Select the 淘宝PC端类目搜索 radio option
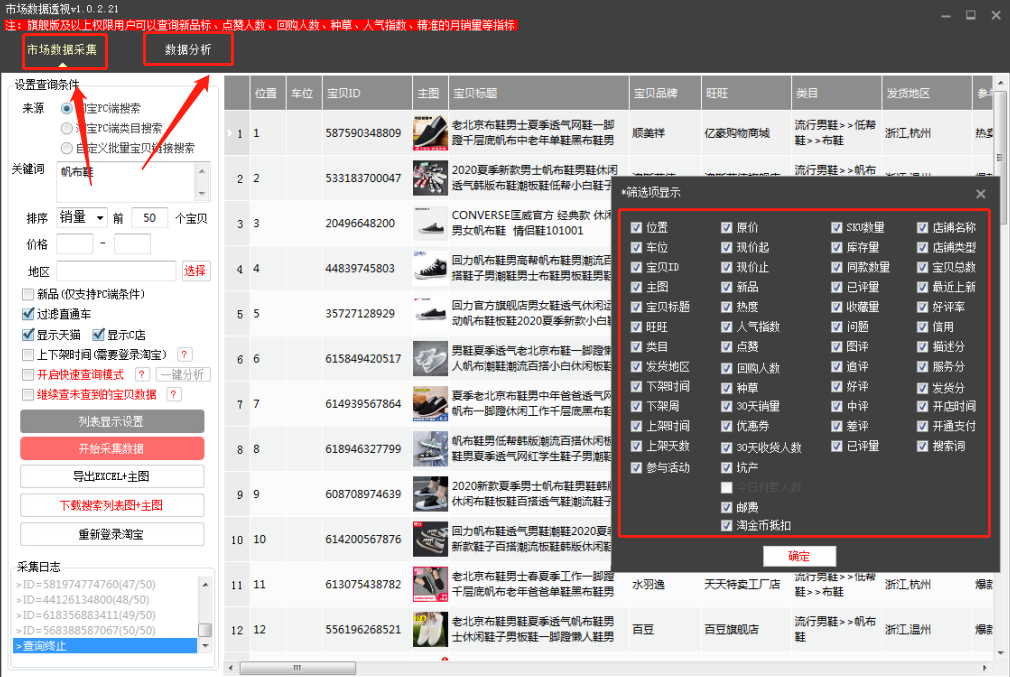Viewport: 1010px width, 677px height. pos(66,128)
